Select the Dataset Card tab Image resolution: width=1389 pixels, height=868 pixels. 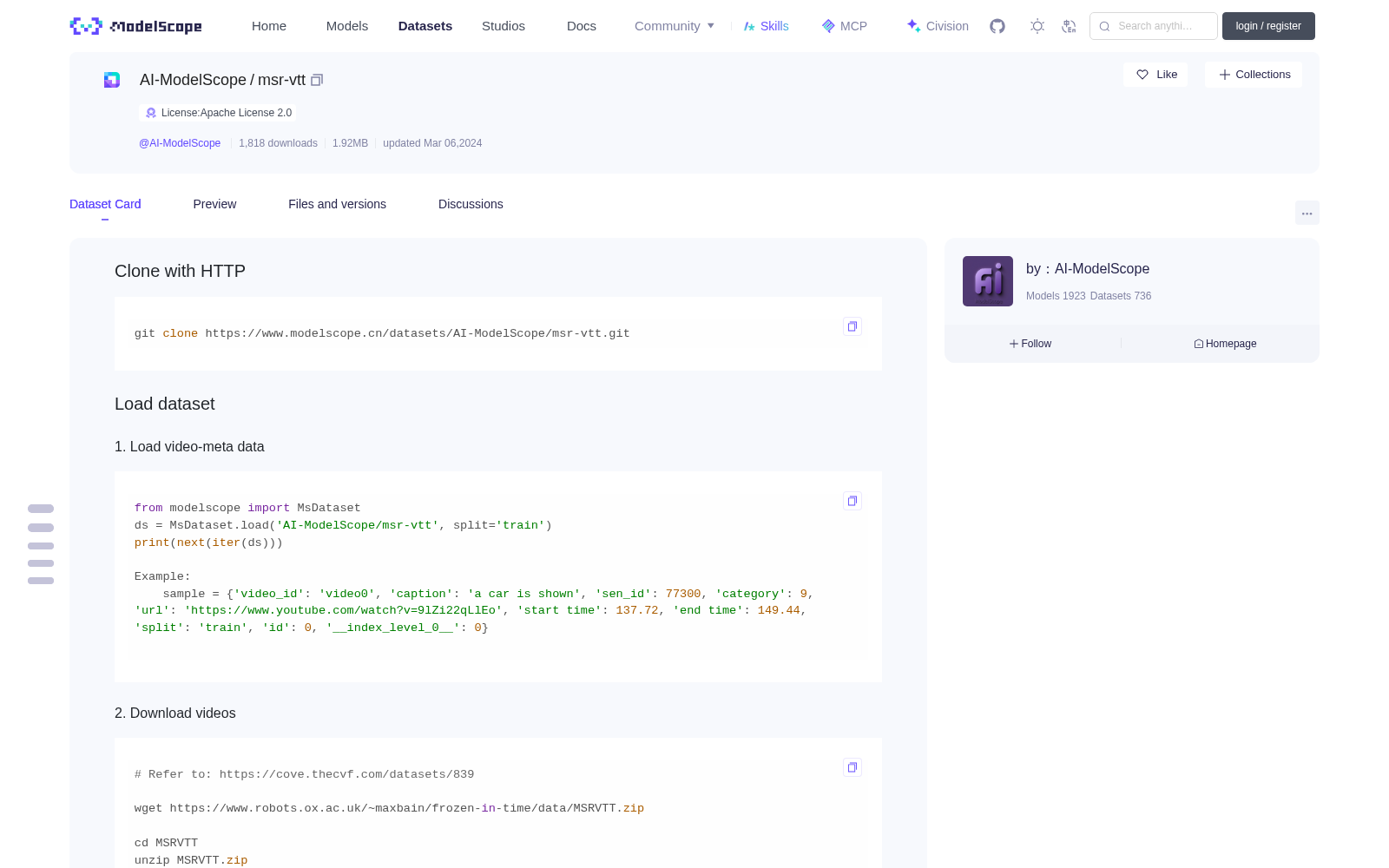(105, 204)
